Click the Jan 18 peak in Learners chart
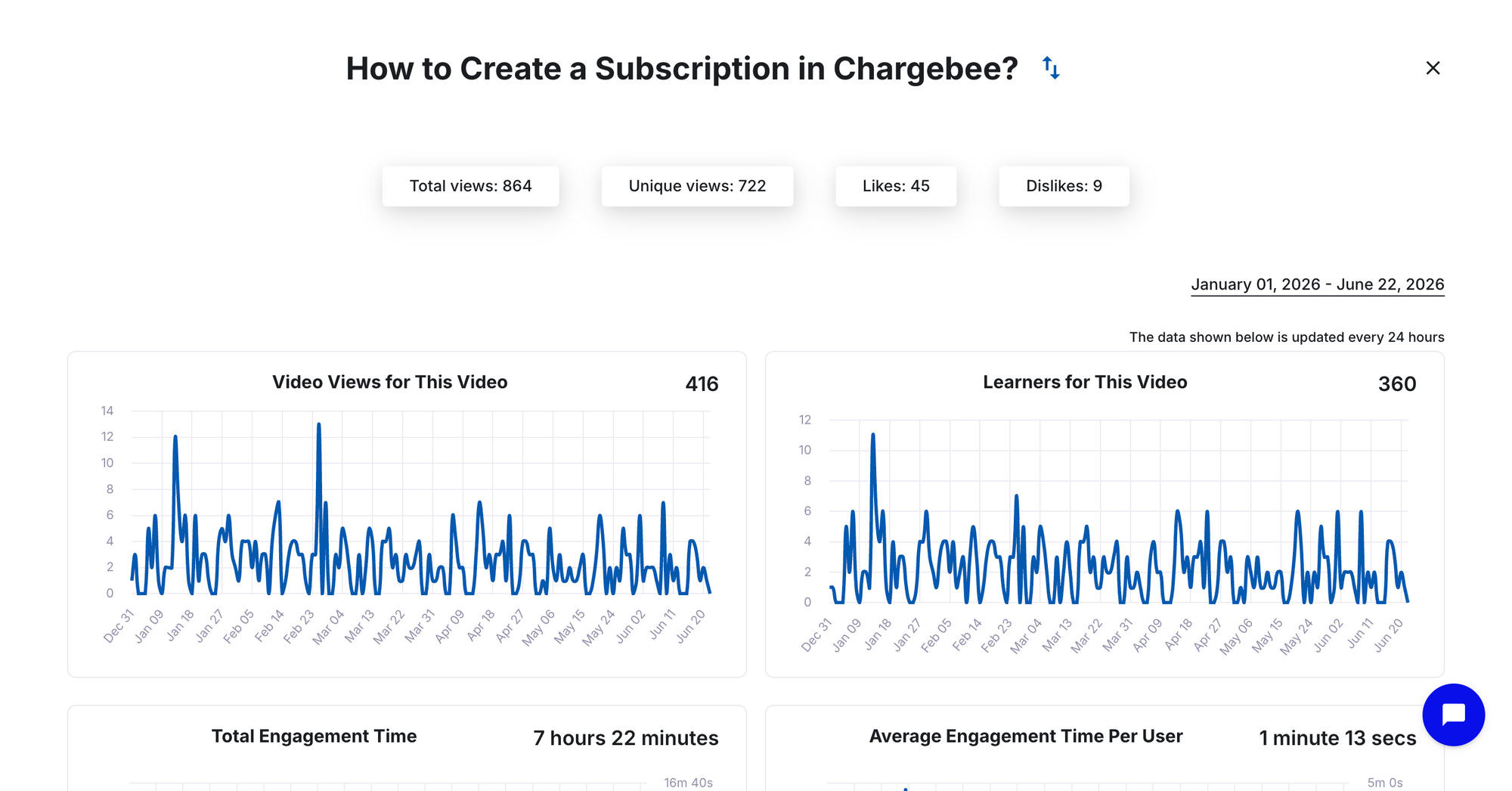The width and height of the screenshot is (1512, 791). 873,436
